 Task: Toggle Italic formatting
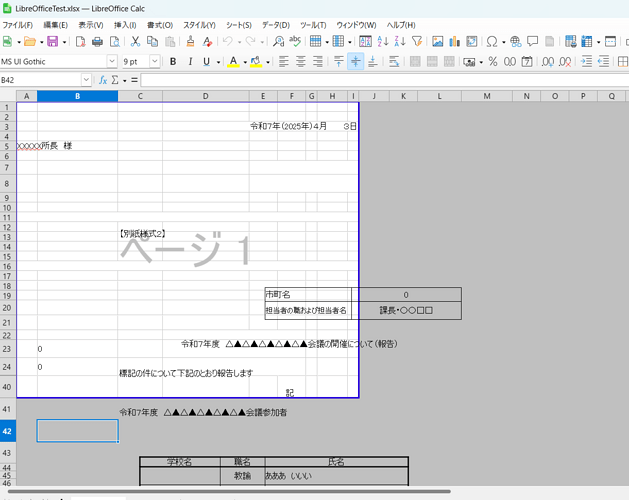(190, 61)
